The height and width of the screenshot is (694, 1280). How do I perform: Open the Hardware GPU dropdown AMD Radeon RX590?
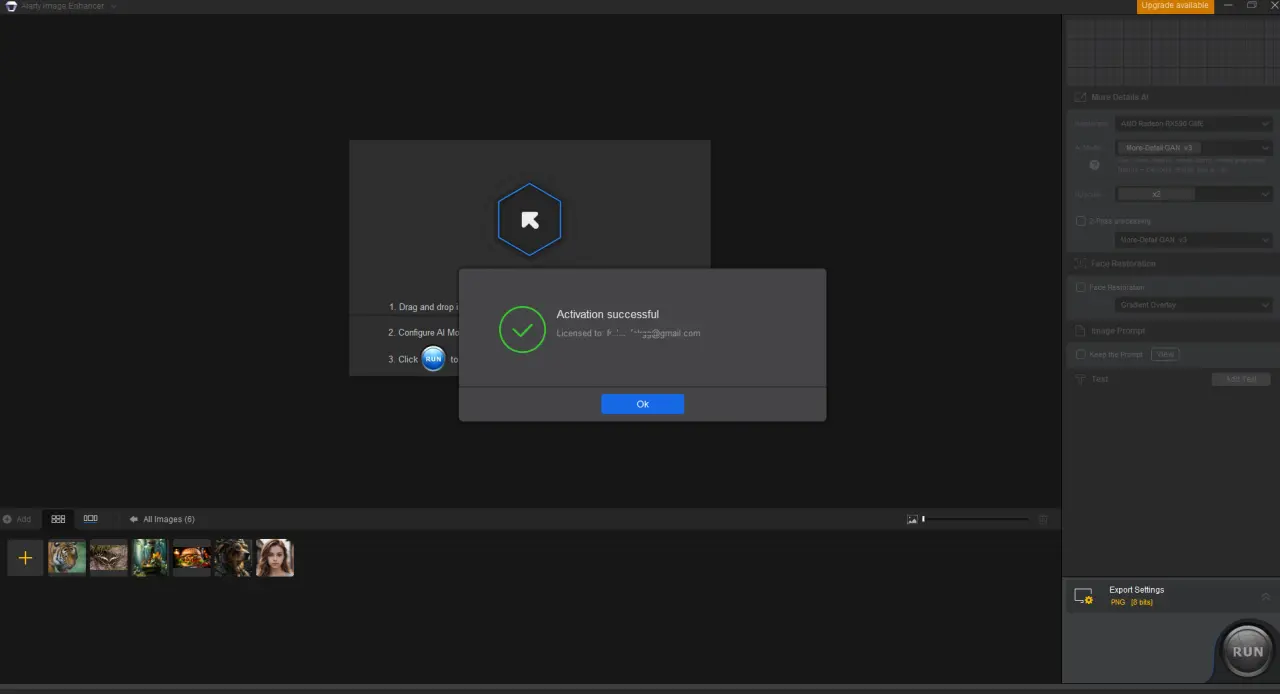pyautogui.click(x=1193, y=124)
